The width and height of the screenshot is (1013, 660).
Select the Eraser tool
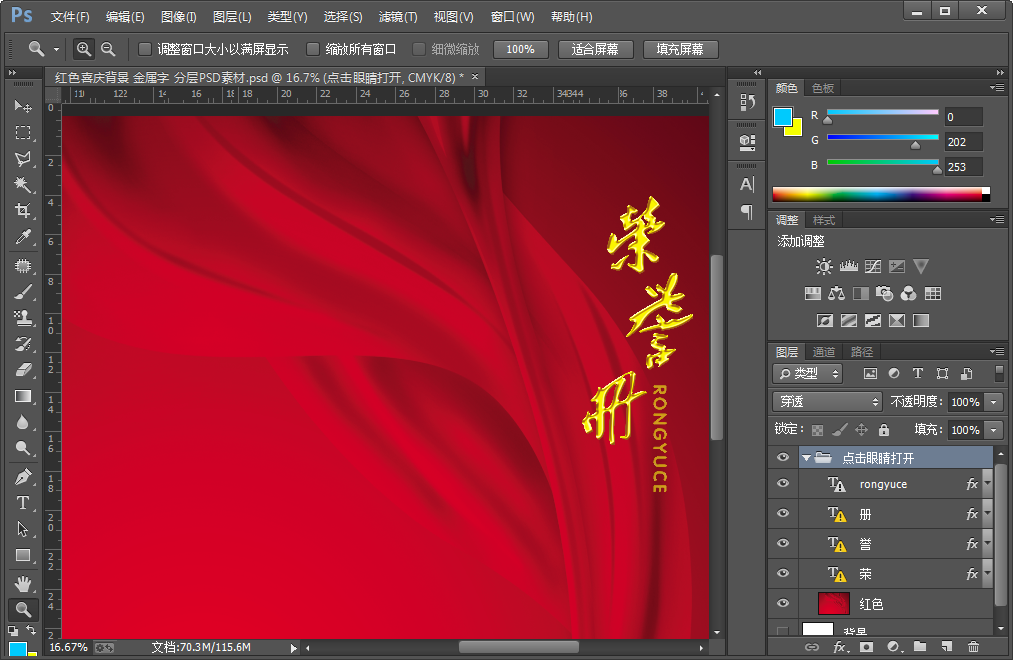tap(23, 370)
